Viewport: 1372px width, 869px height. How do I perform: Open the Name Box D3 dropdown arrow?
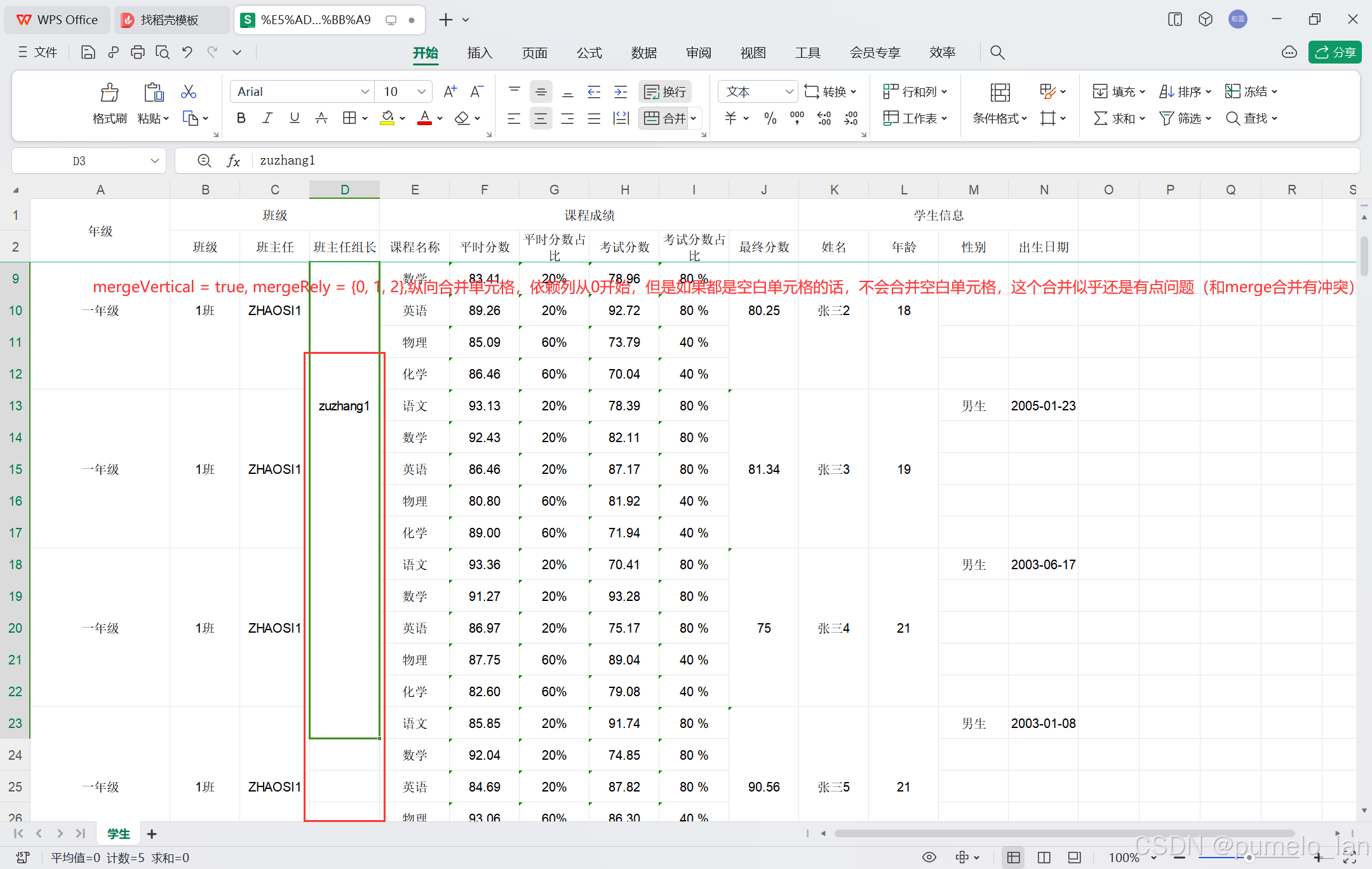[x=154, y=161]
